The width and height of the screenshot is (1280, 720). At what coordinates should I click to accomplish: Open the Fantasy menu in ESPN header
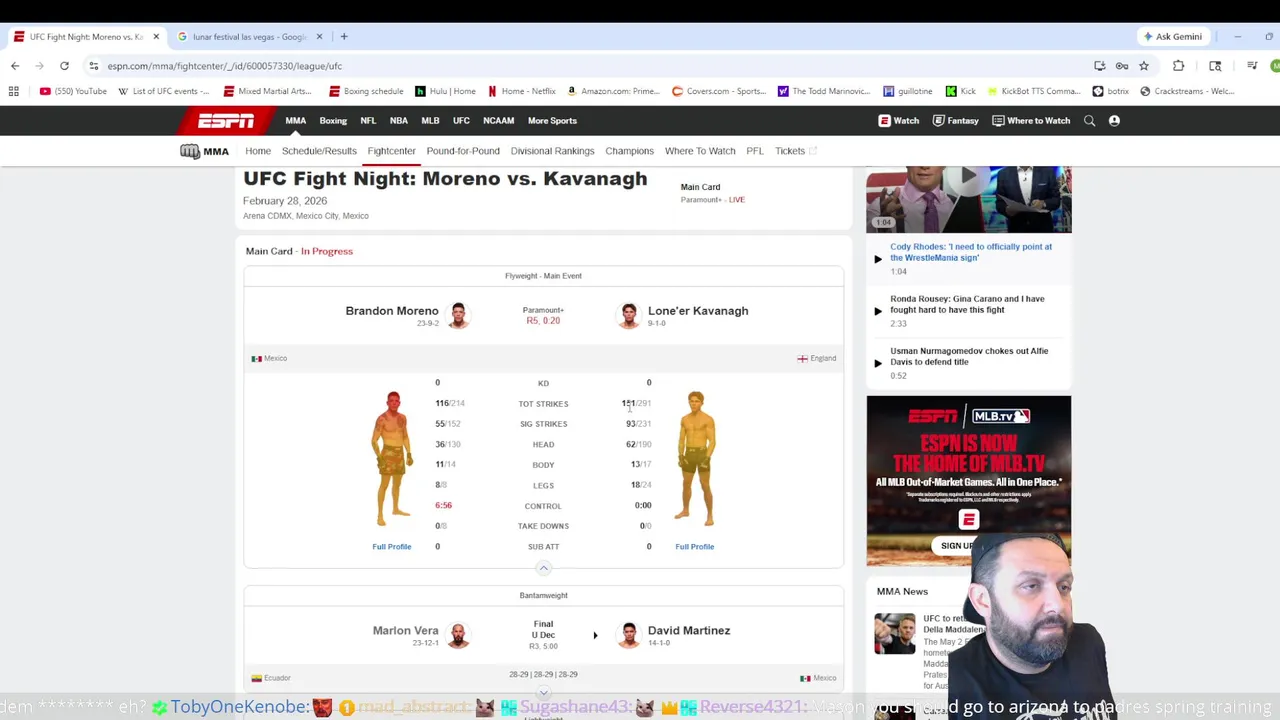(955, 121)
